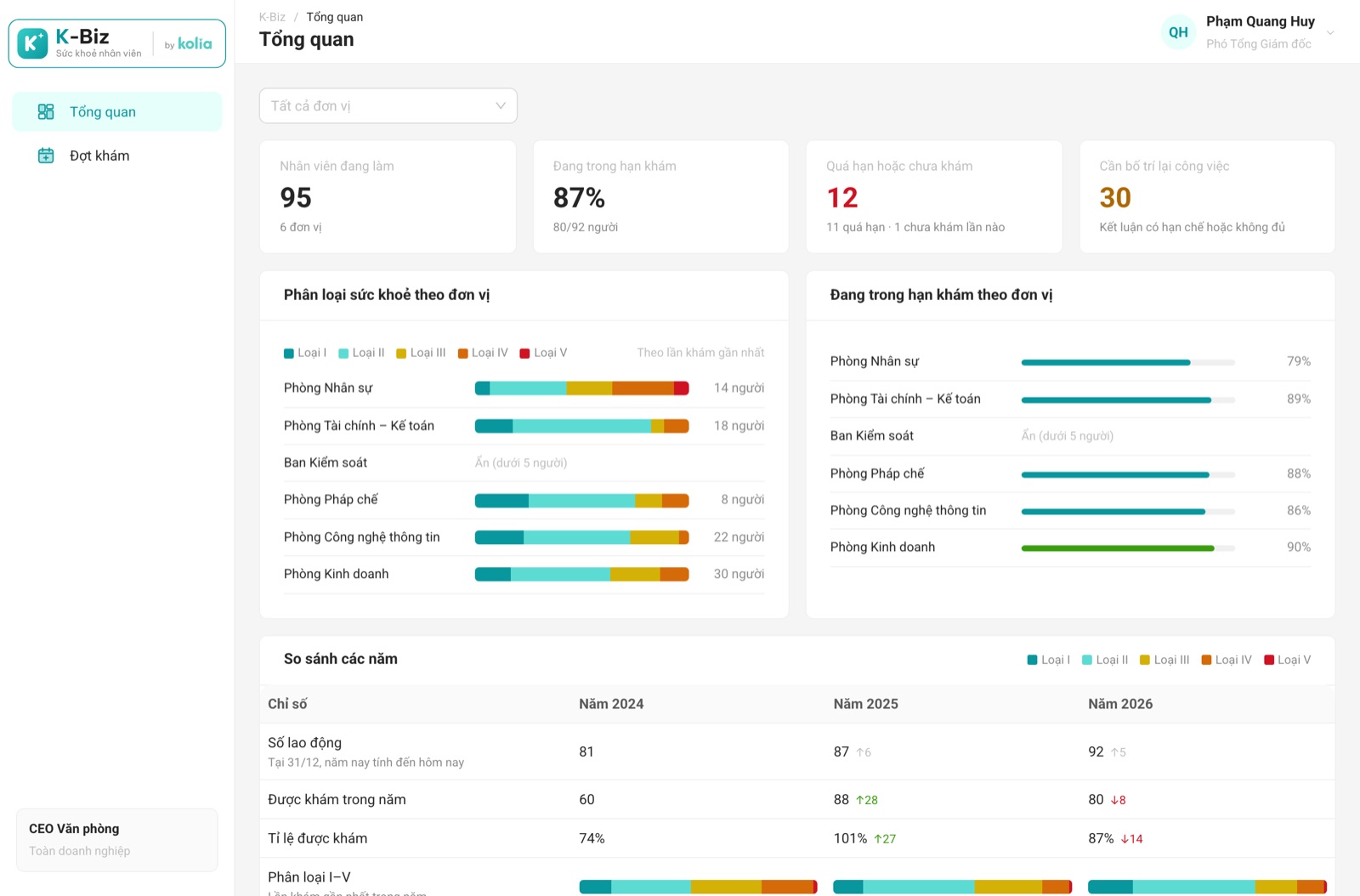Click the Tỉ lệ được khám row label

coord(317,838)
